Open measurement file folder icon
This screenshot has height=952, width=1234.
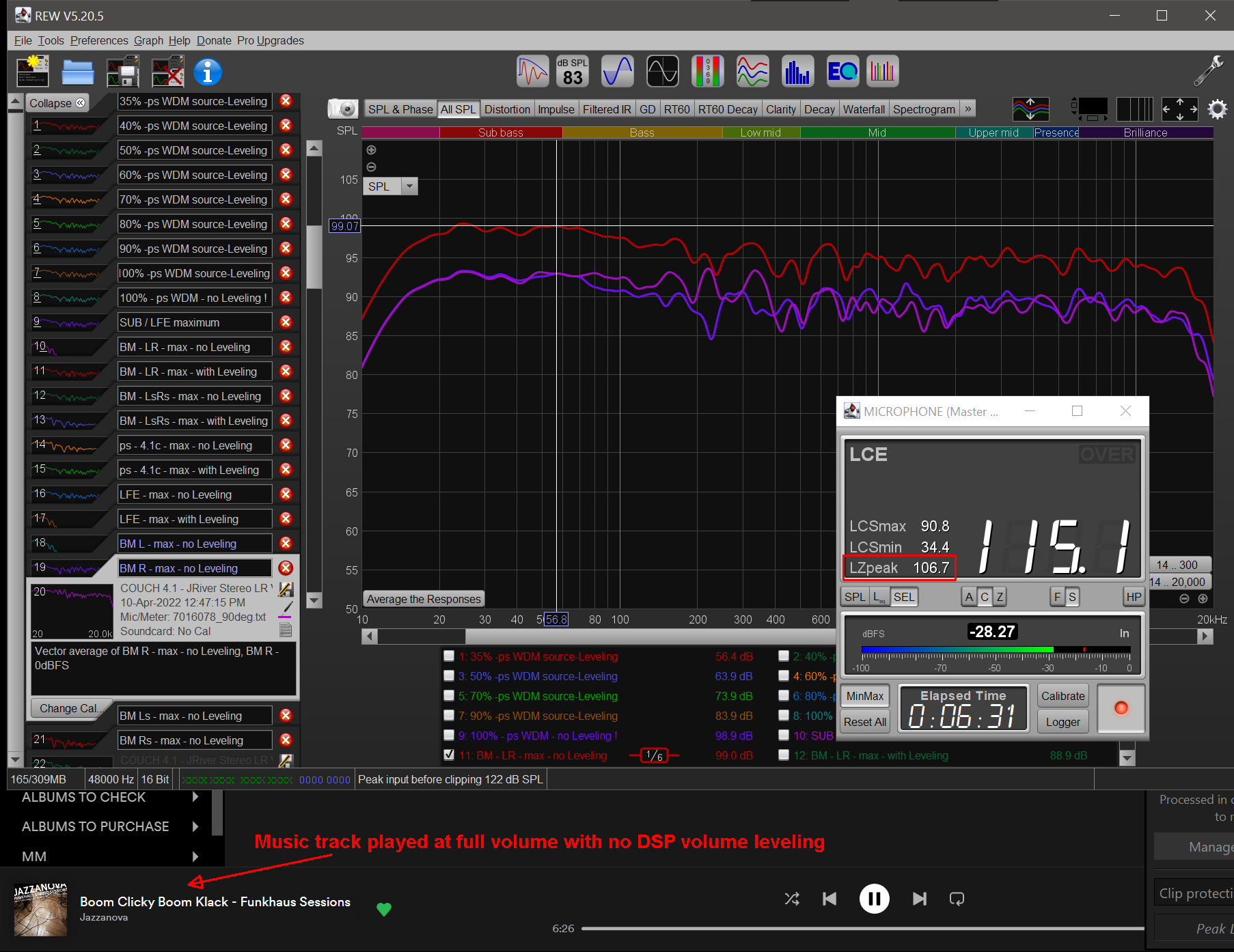pos(78,72)
